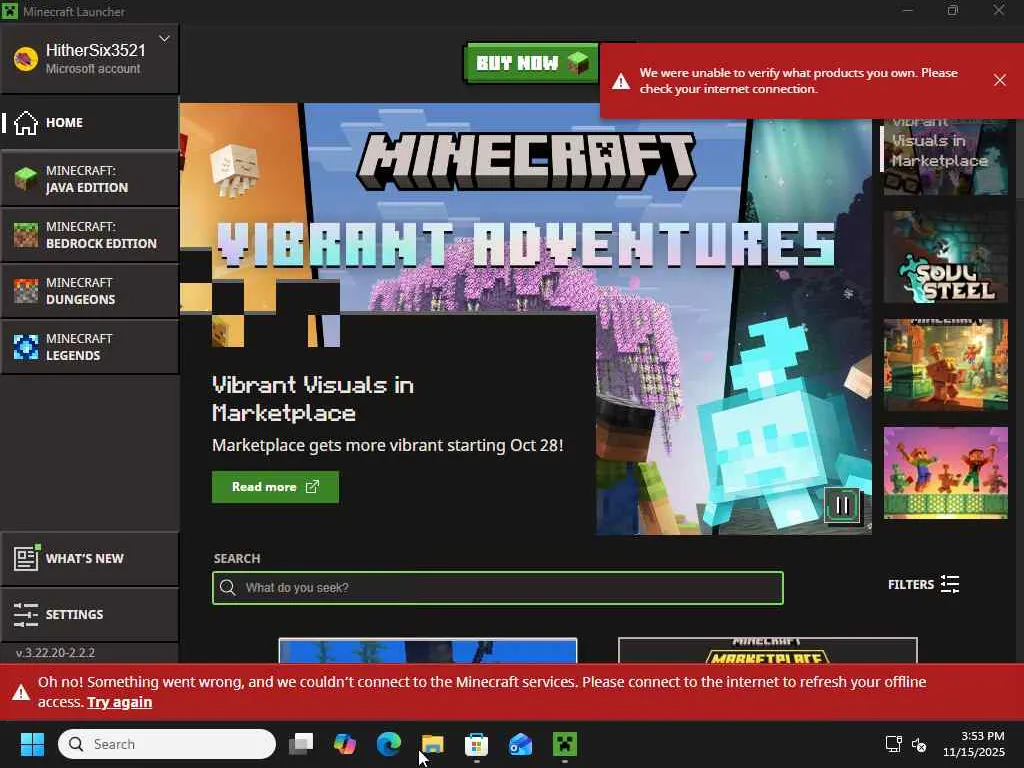This screenshot has width=1024, height=768.
Task: Click the launcher version number v.3.22.20-2.2.2
Action: [x=56, y=652]
